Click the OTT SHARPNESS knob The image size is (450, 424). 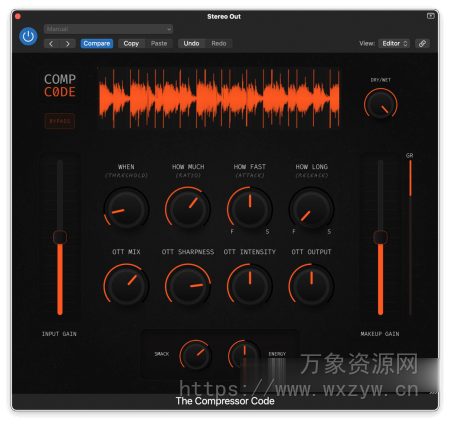coord(188,286)
